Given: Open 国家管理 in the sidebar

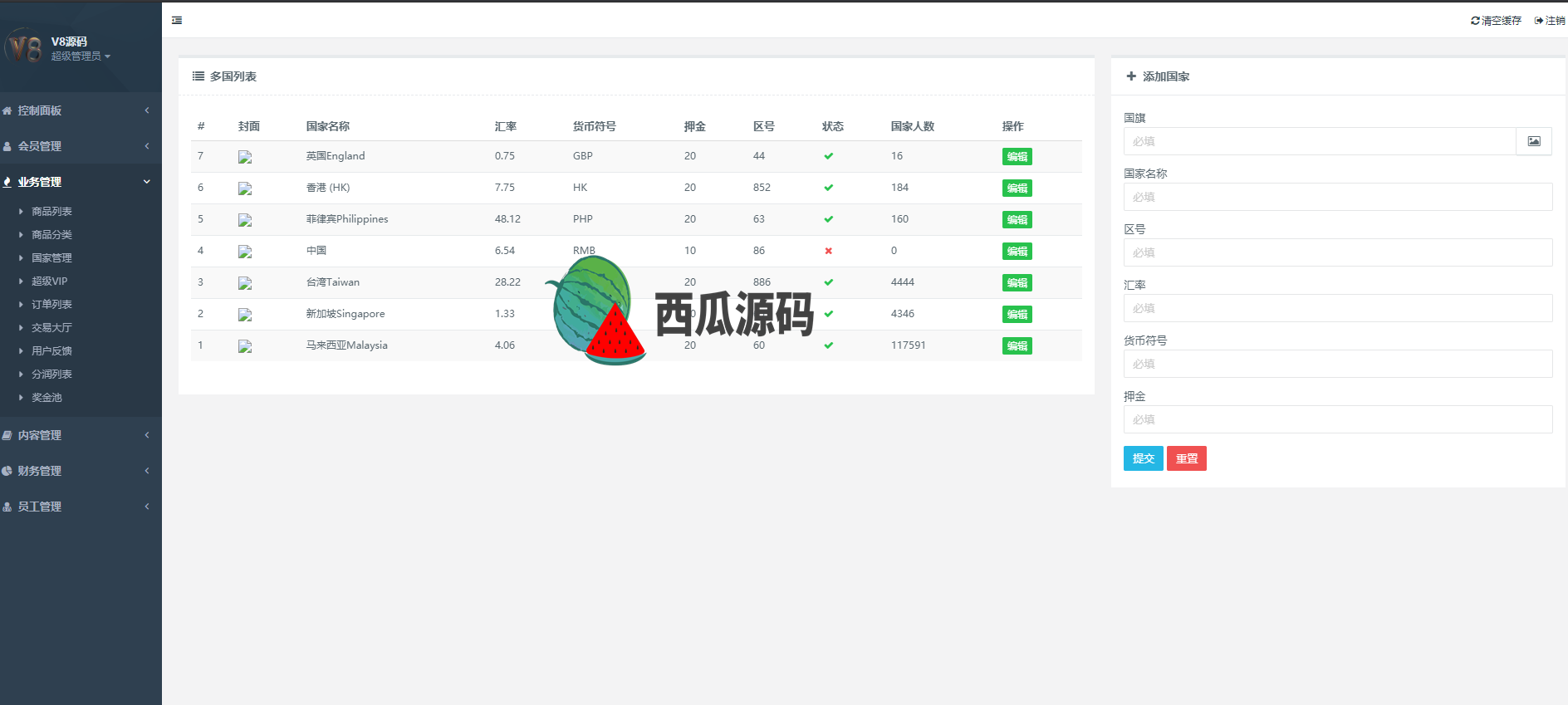Looking at the screenshot, I should click(51, 258).
